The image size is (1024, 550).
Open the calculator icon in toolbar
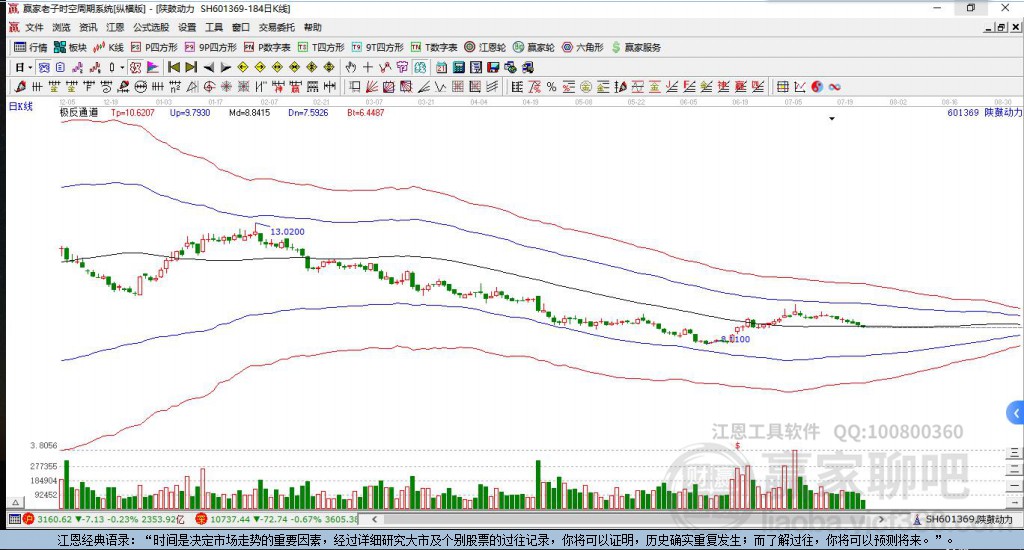click(458, 67)
